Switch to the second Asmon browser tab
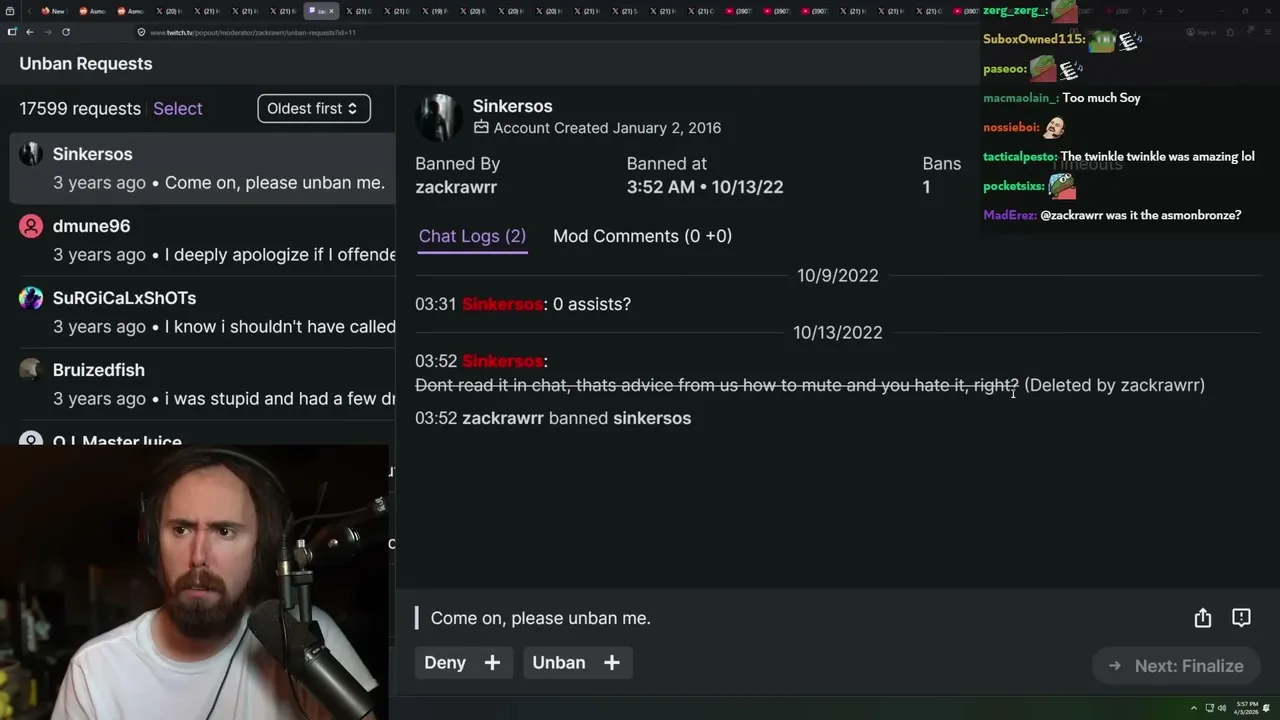This screenshot has width=1280, height=720. tap(131, 11)
